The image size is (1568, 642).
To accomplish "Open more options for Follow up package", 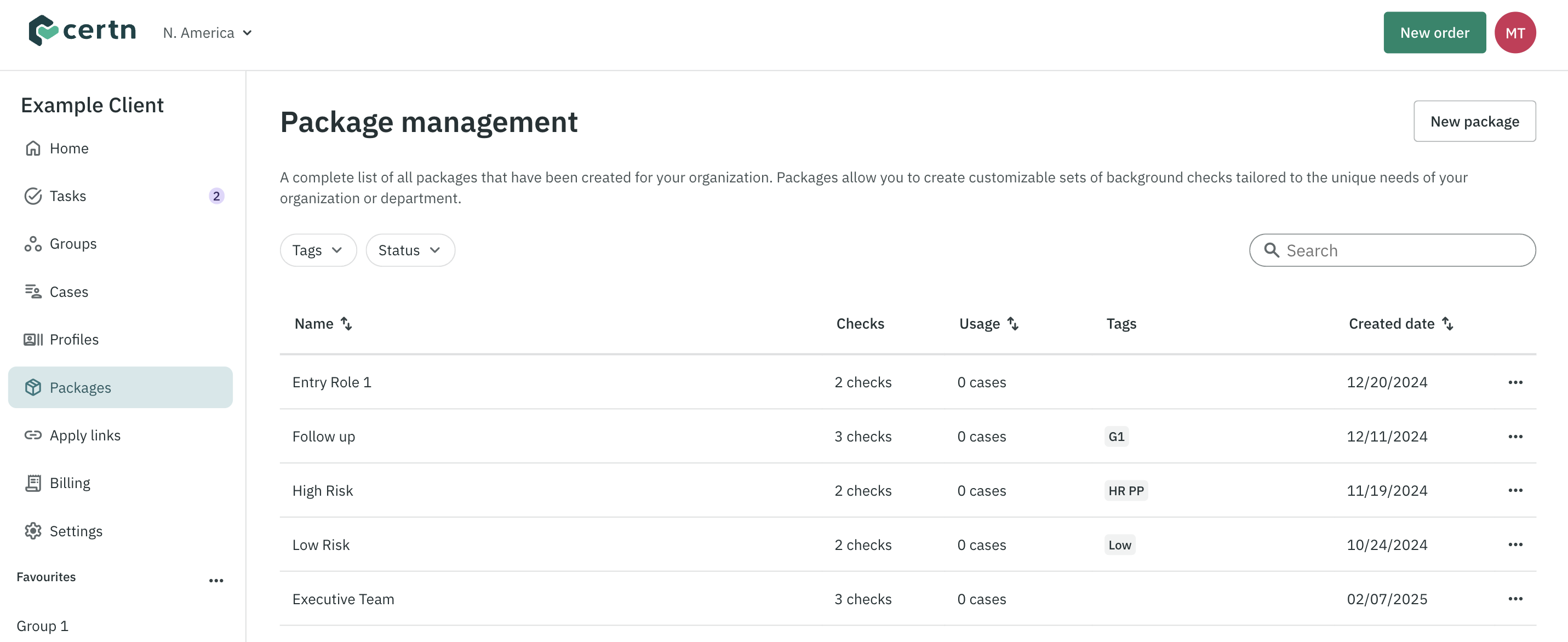I will 1515,437.
